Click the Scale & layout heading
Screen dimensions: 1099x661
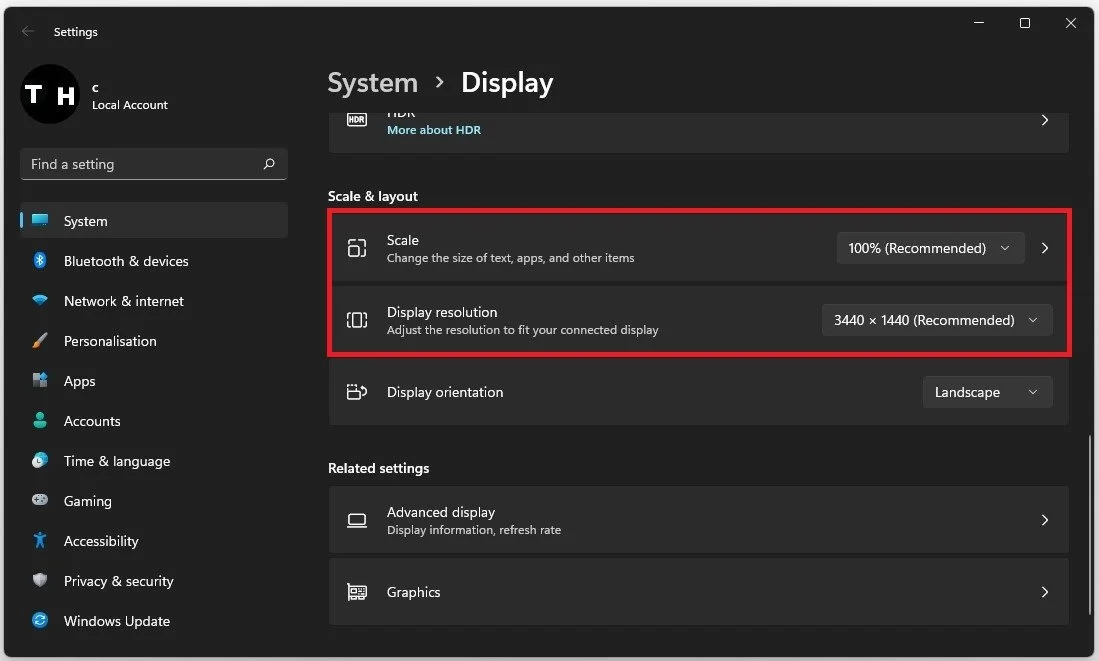(373, 196)
